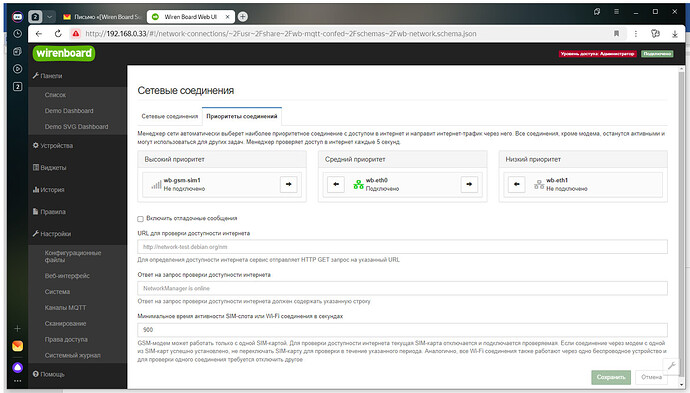
Task: Go back using browser back arrow
Action: [x=39, y=33]
